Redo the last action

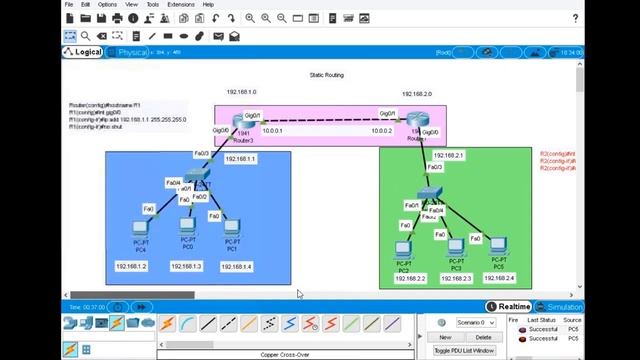[231, 18]
